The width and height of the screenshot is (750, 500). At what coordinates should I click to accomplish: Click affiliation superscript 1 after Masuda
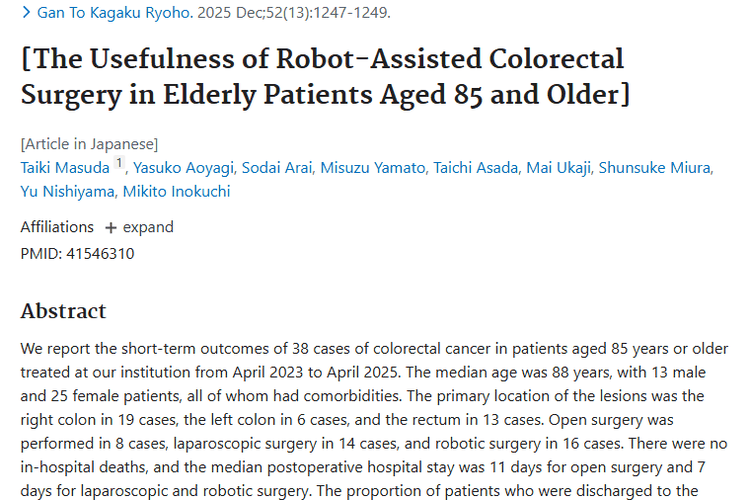click(119, 164)
